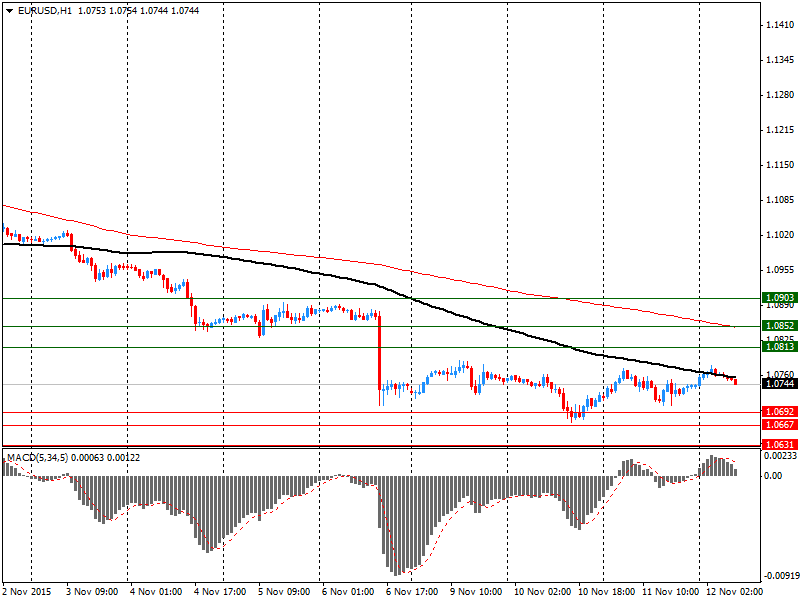Click the 5 Nov 09:00 time axis label

coord(284,592)
